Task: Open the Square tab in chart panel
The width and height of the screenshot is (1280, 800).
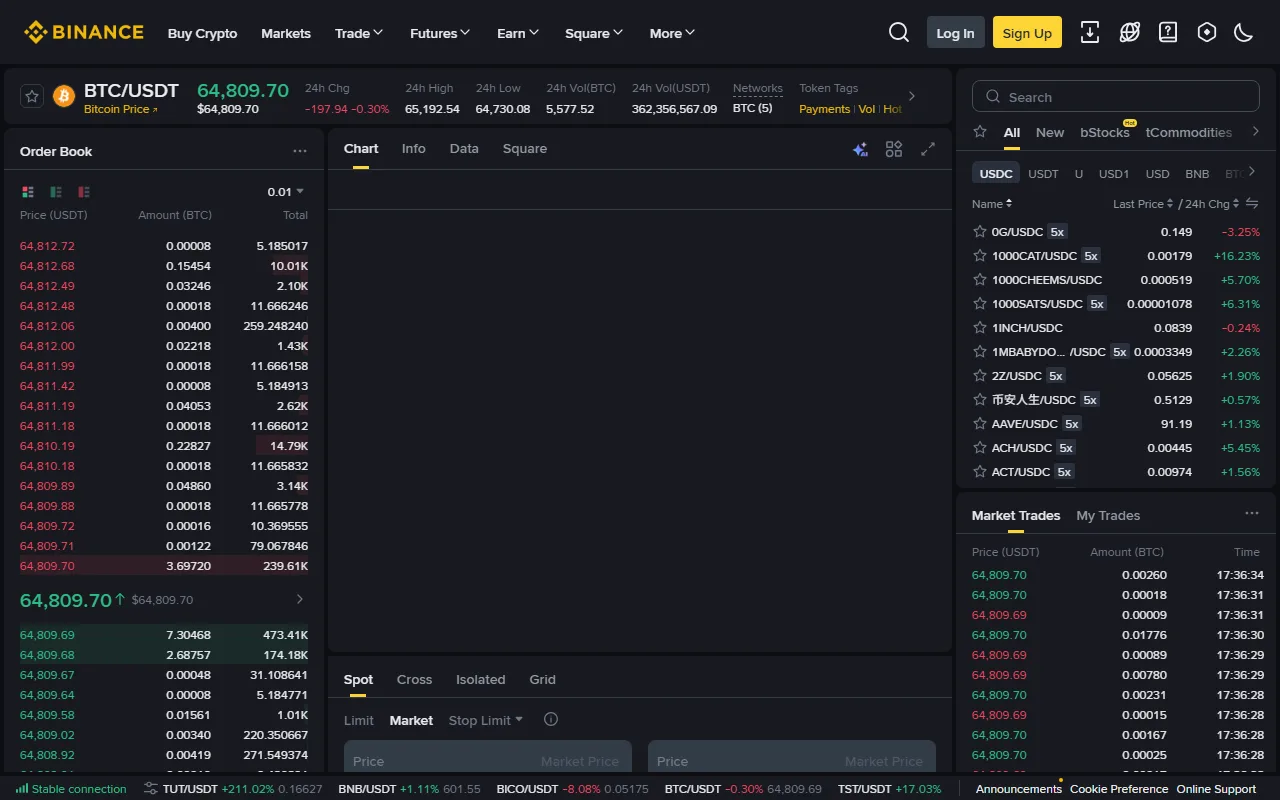Action: 525,148
